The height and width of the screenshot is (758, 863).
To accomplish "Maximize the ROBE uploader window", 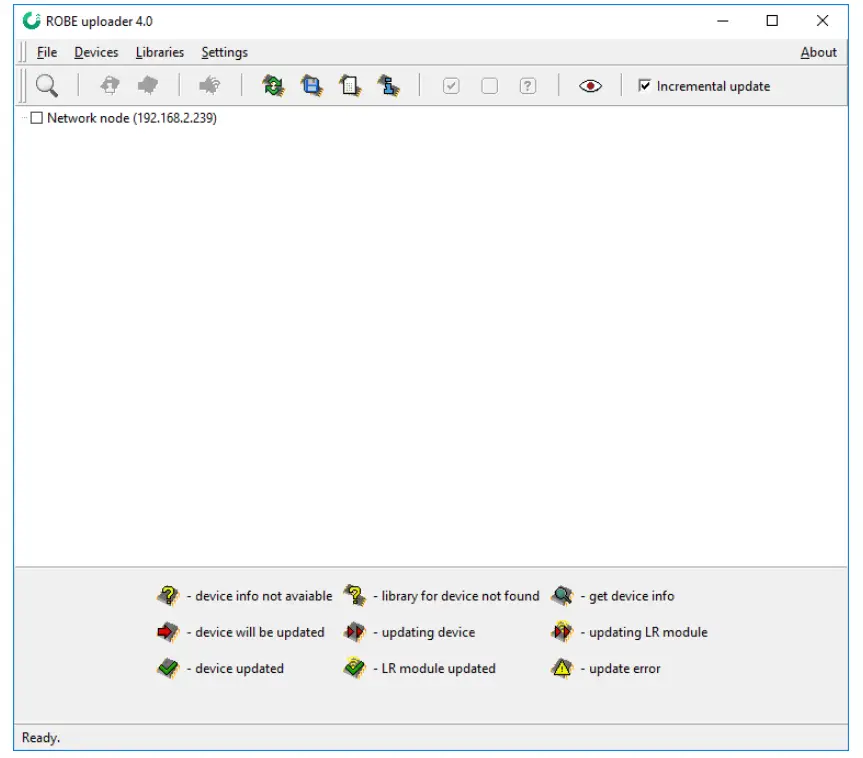I will (772, 21).
